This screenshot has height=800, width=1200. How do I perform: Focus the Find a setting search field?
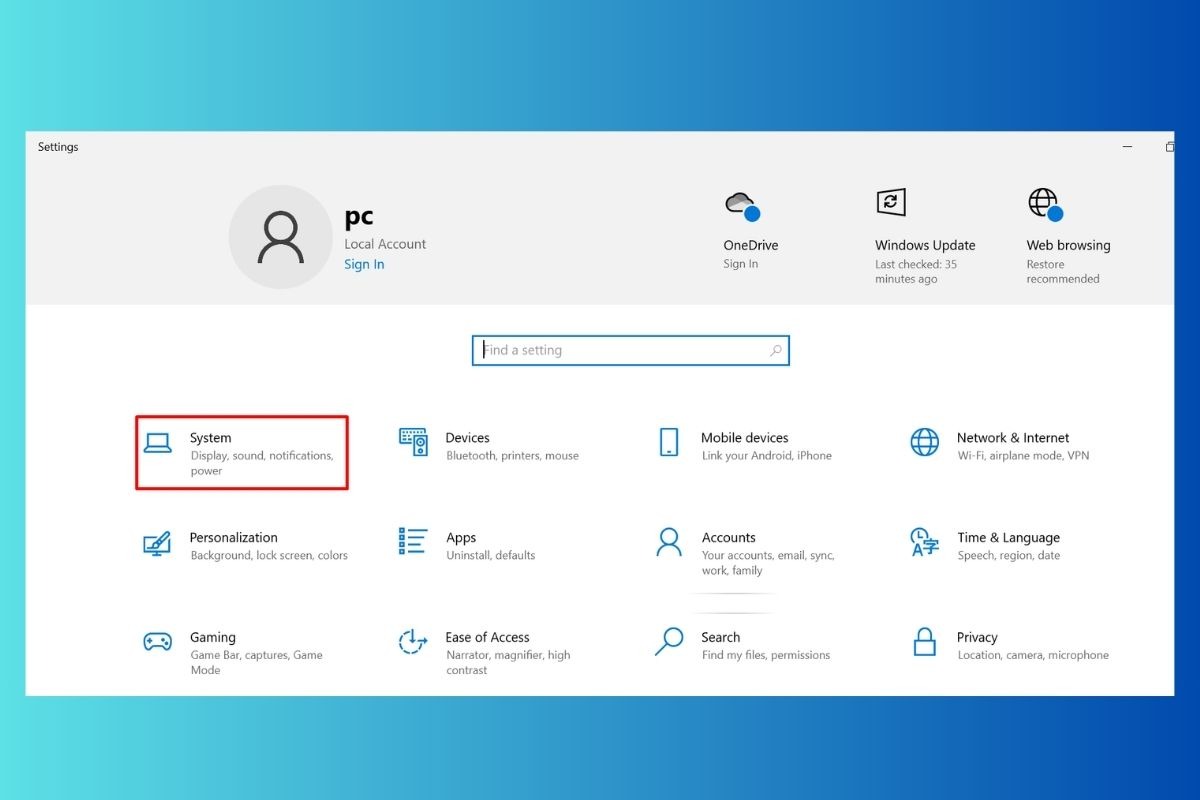631,350
